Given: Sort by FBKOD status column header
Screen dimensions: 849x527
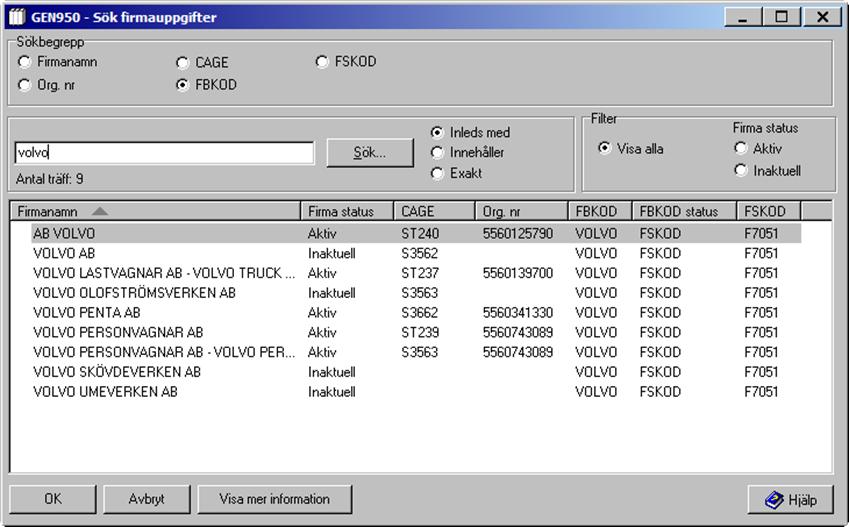Looking at the screenshot, I should [684, 211].
